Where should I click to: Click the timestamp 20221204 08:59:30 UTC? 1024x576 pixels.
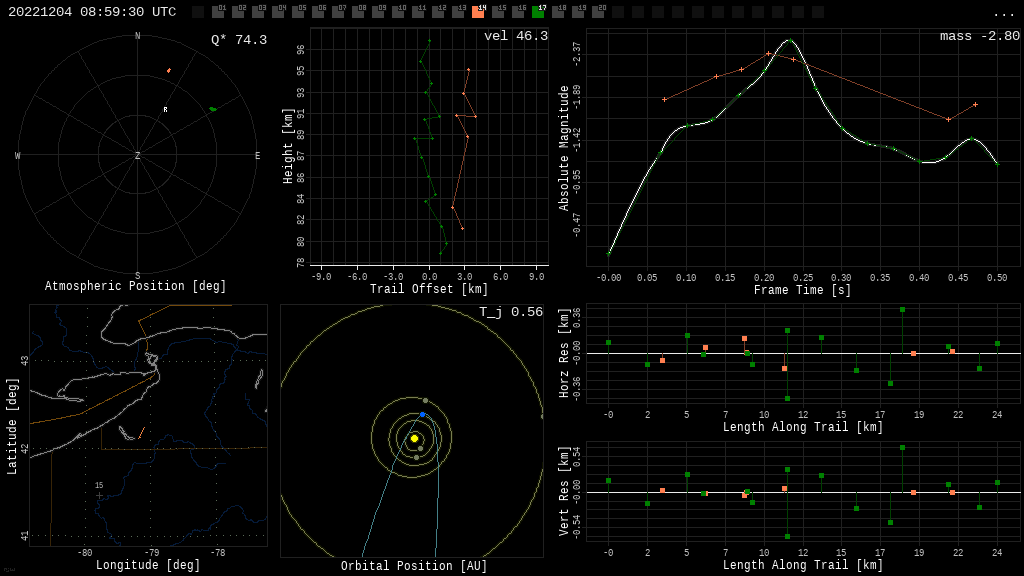[x=92, y=12]
